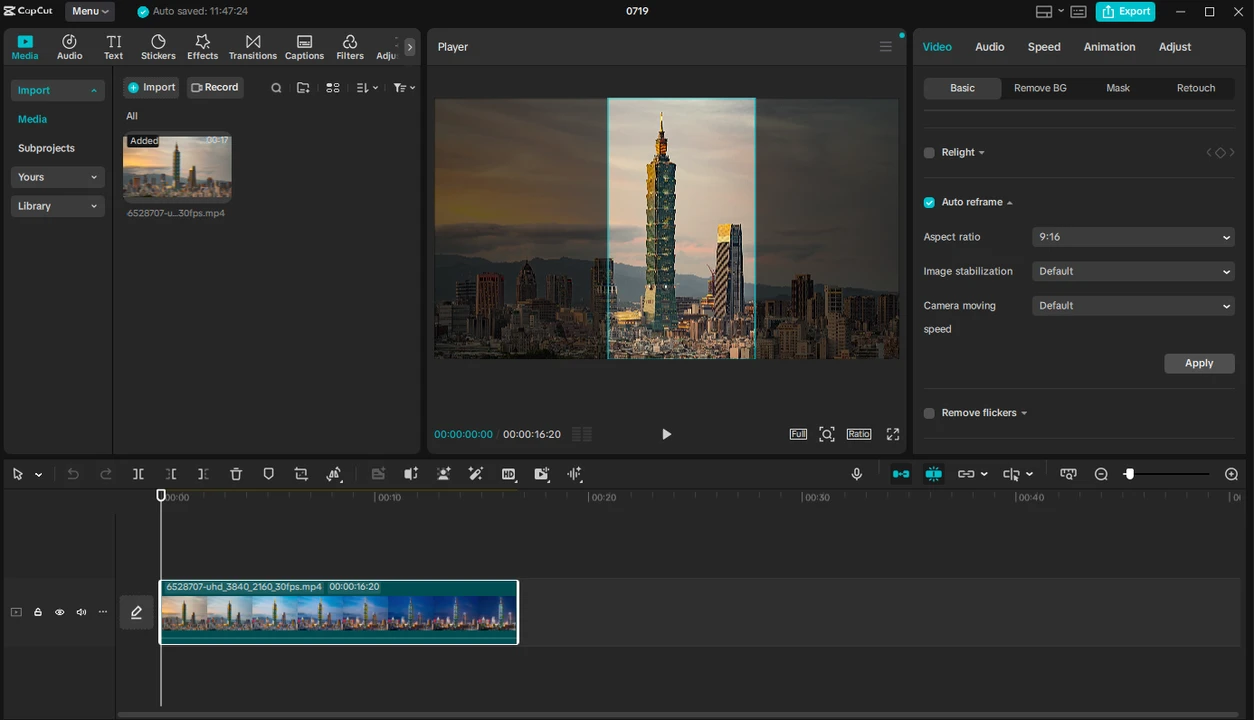Click the Export button
The image size is (1254, 720).
click(1126, 11)
